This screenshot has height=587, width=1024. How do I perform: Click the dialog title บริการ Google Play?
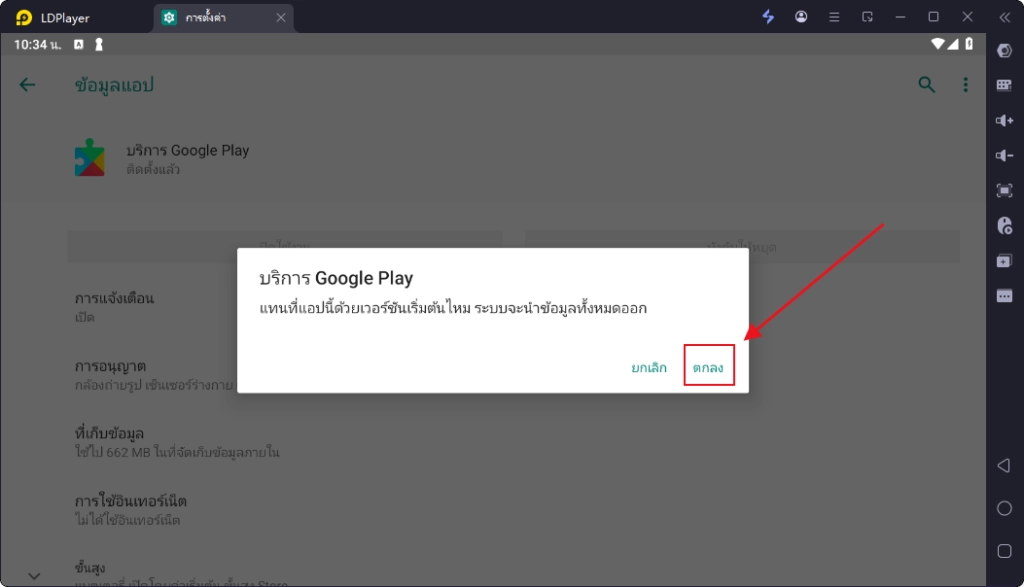coord(336,278)
